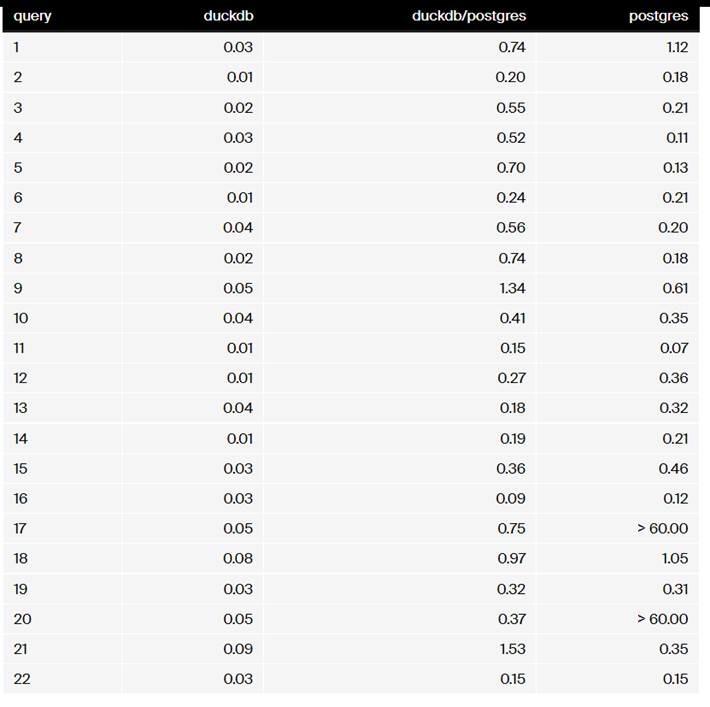Click the postgres value 0.46 in row 15
710x707 pixels.
click(674, 468)
